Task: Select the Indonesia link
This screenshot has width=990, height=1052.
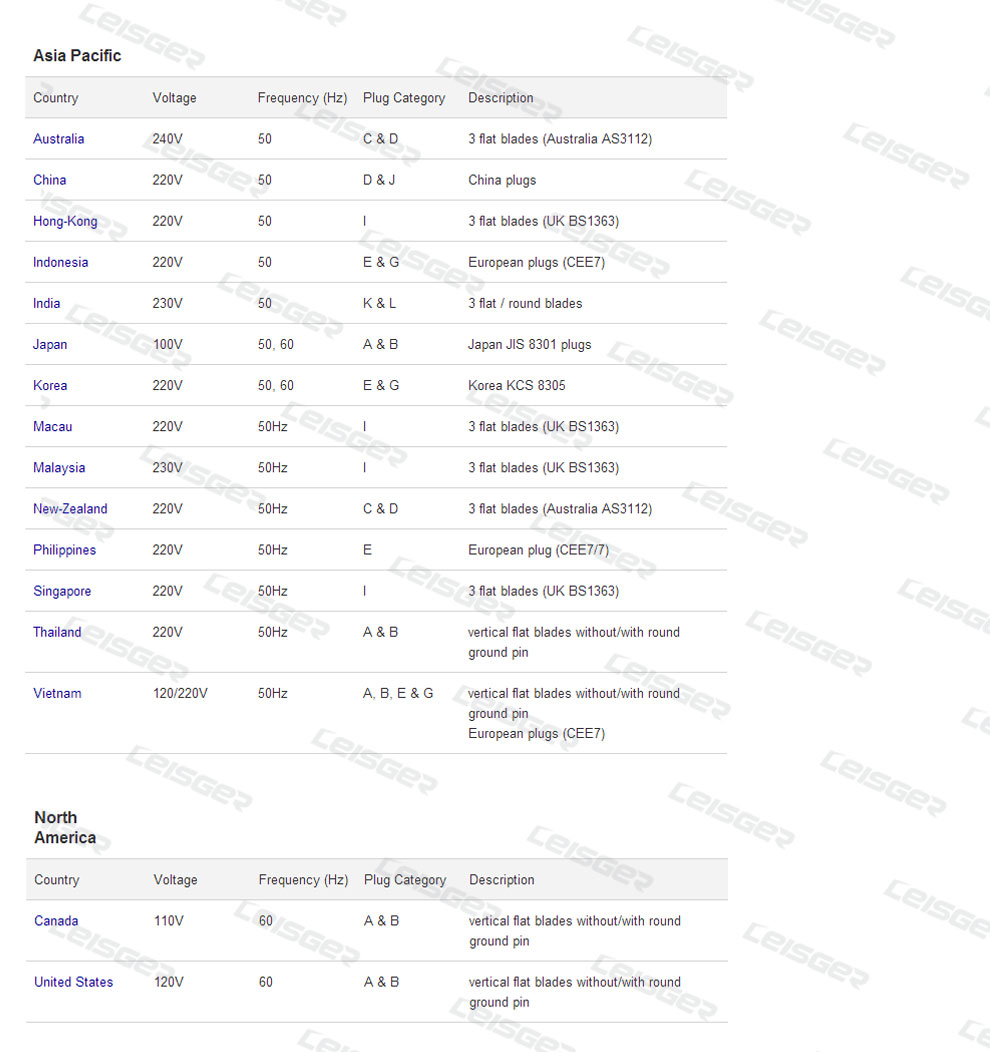Action: [60, 262]
